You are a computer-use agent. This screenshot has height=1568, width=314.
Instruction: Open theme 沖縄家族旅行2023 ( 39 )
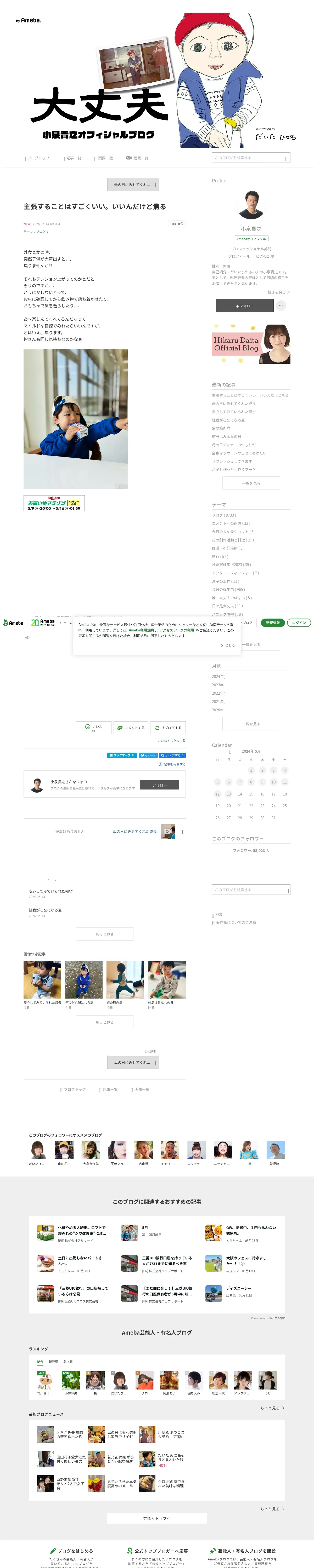(232, 565)
